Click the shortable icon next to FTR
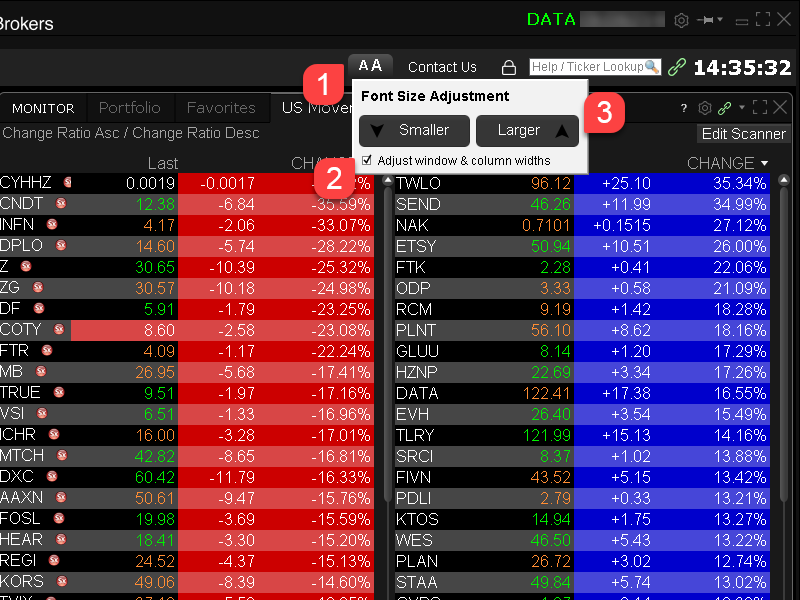 (x=47, y=350)
